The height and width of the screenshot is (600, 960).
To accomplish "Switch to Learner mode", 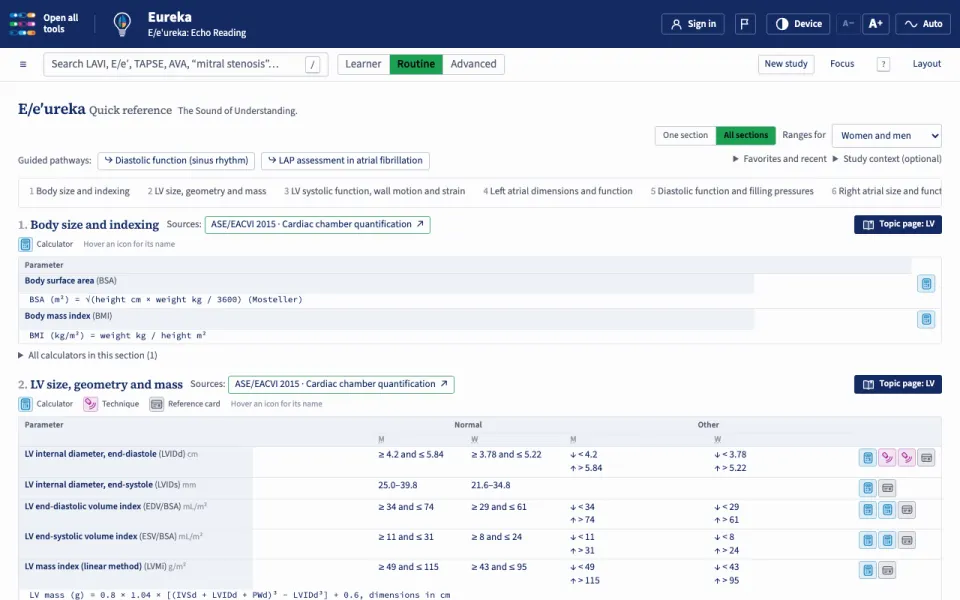I will [363, 64].
